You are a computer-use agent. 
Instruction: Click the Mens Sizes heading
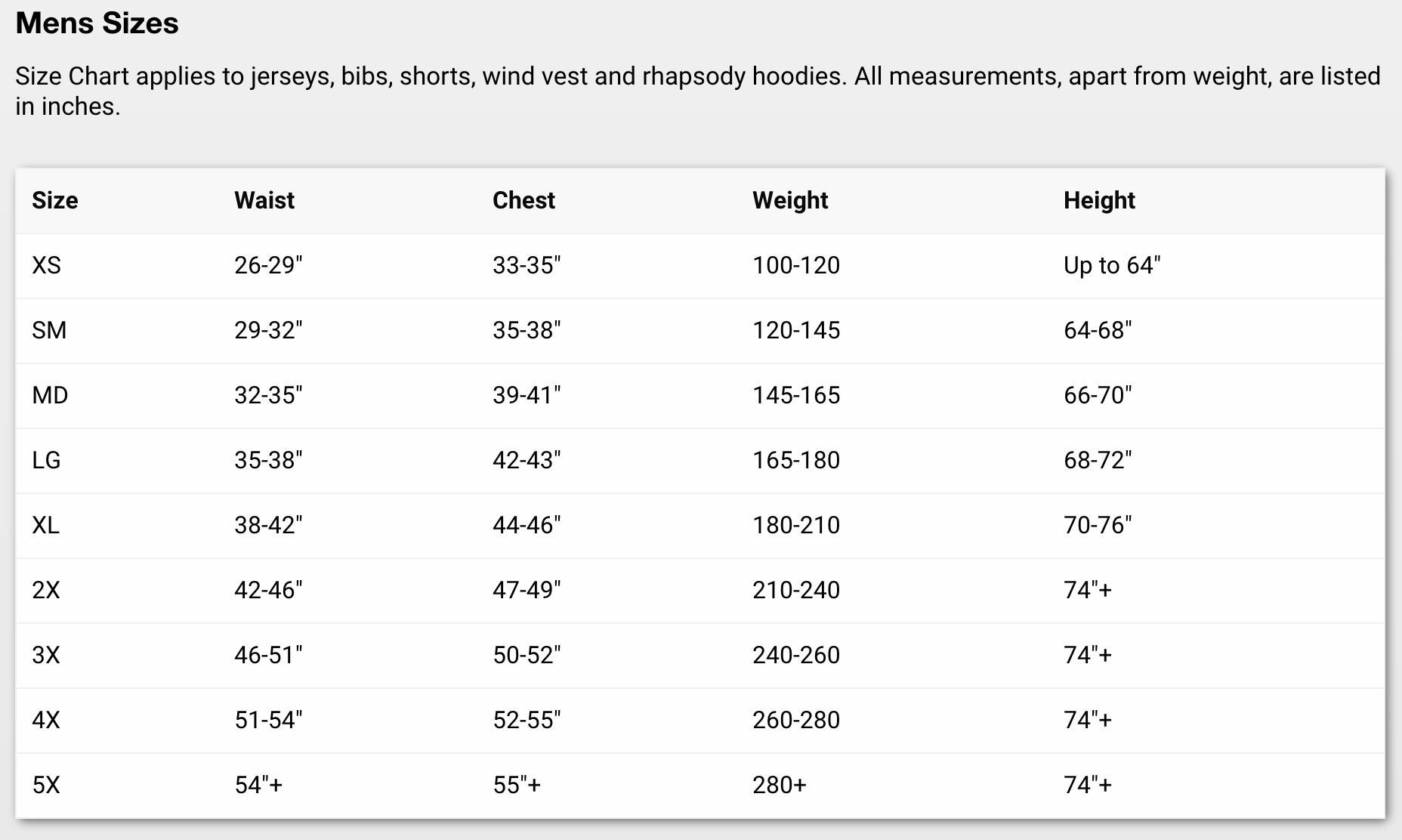tap(97, 23)
